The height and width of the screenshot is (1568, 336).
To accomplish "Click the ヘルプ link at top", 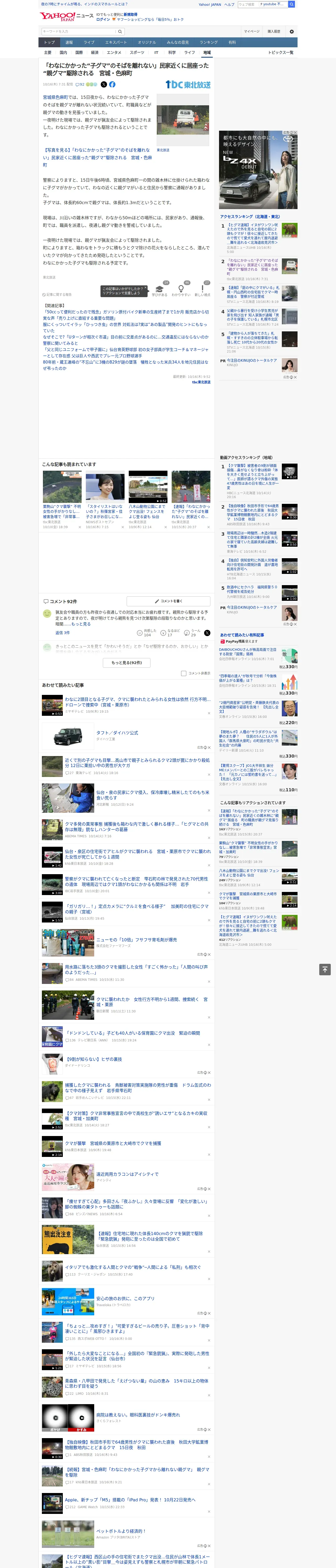I will pos(229,4).
